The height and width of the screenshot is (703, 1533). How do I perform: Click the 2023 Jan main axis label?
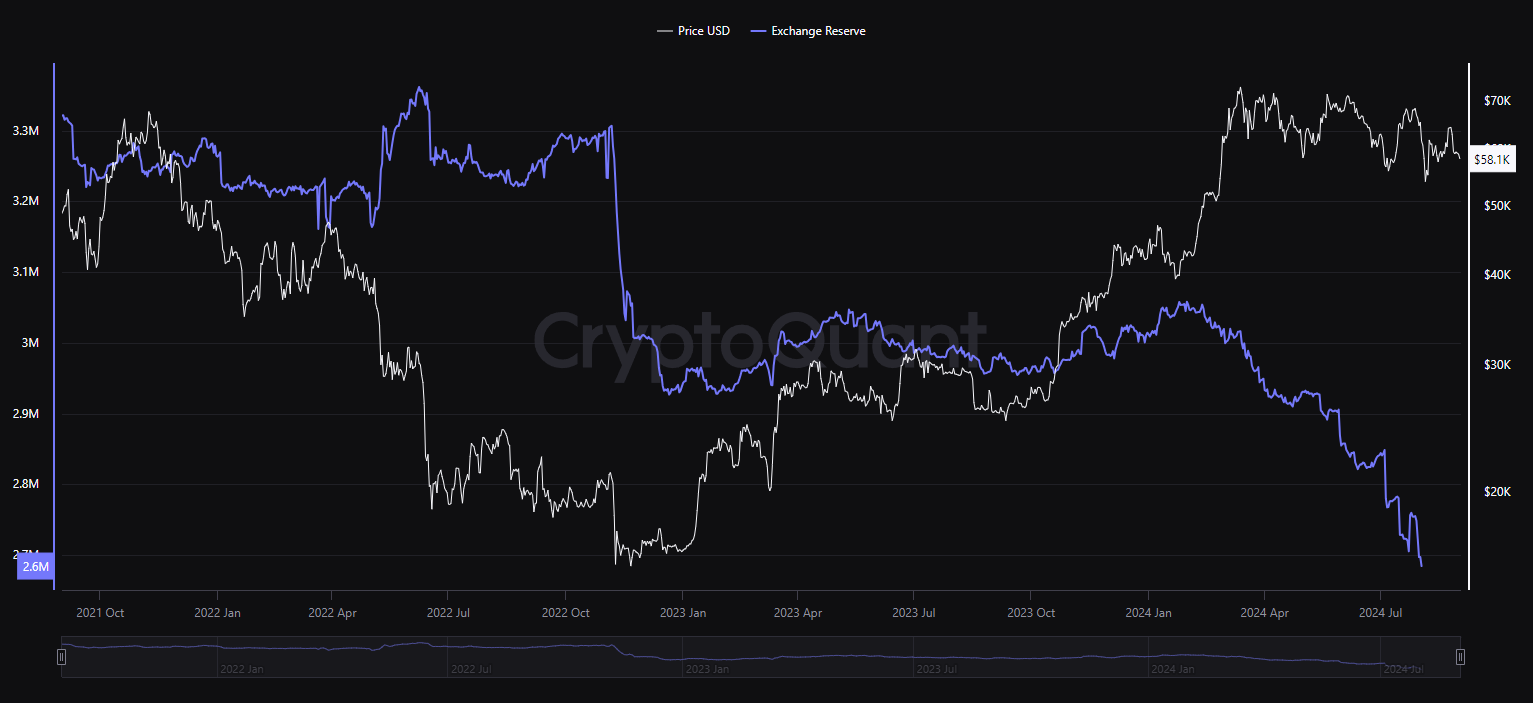tap(683, 612)
